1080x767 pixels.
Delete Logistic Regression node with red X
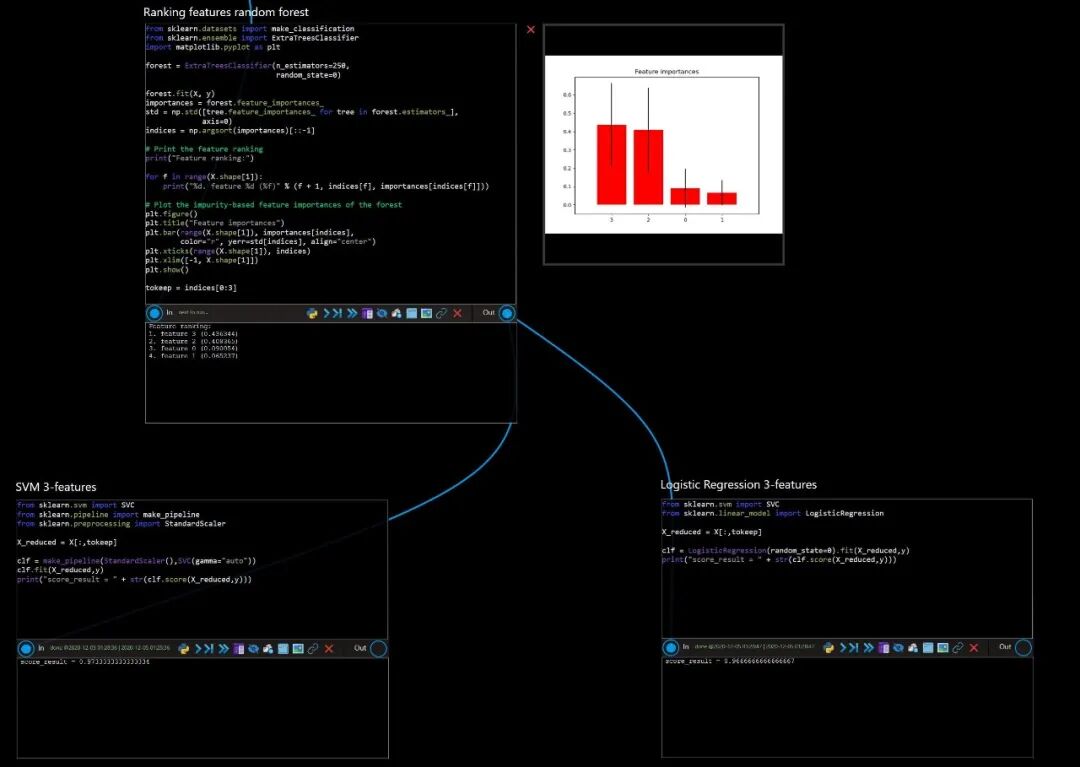click(974, 648)
